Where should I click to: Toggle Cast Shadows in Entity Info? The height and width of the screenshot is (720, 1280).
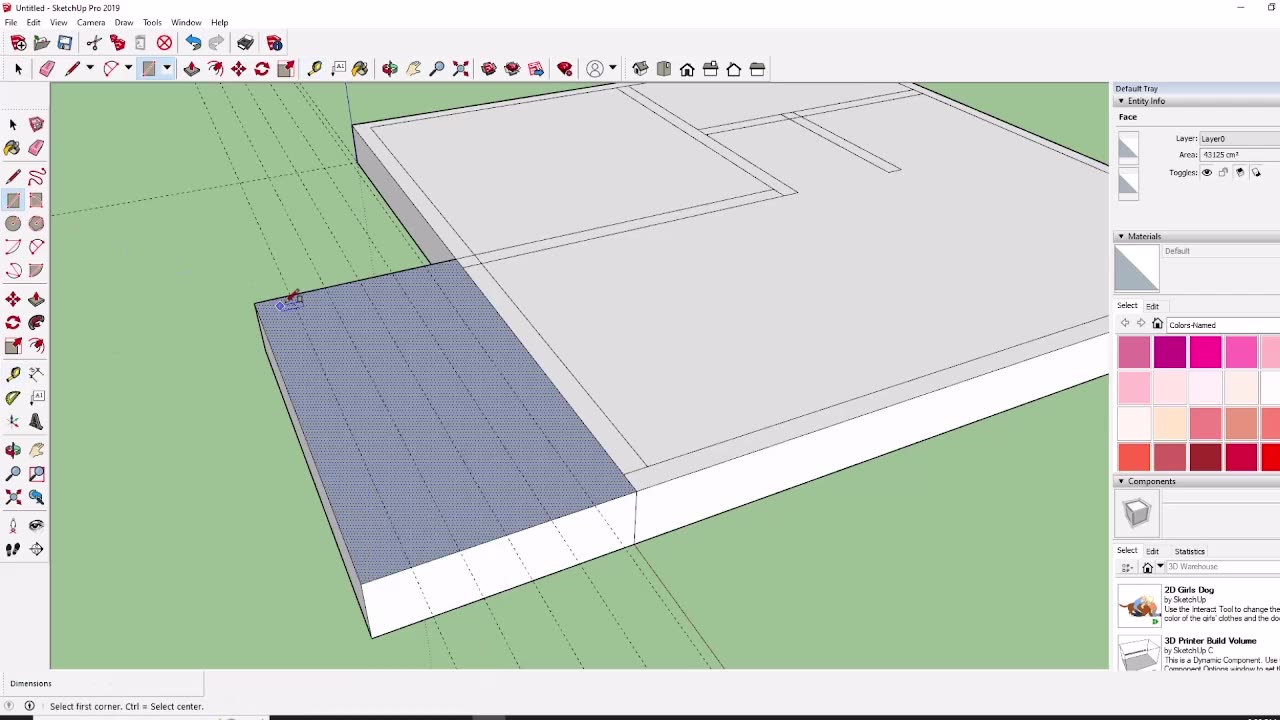tap(1256, 172)
